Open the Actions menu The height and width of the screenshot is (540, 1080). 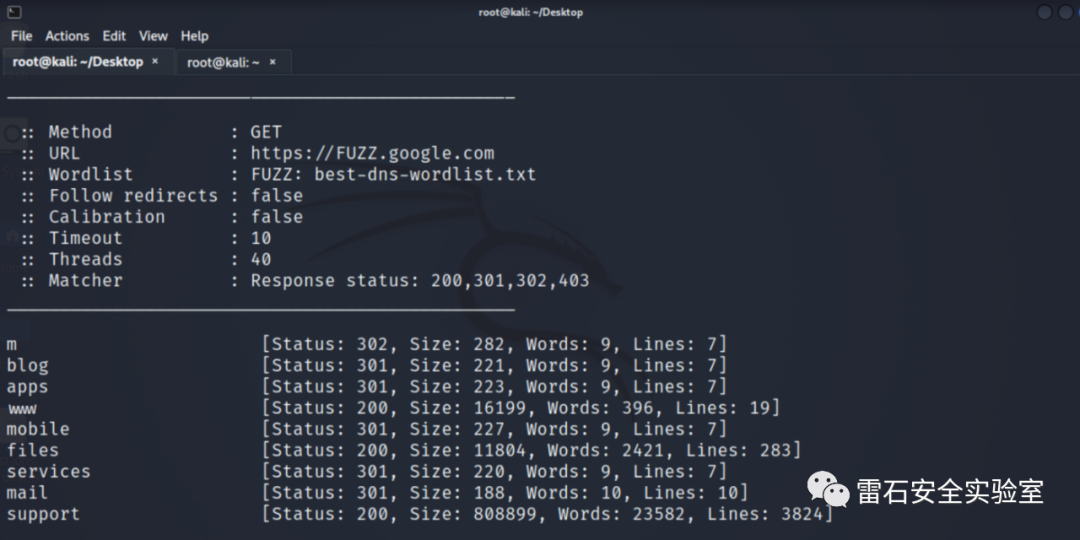pos(67,36)
